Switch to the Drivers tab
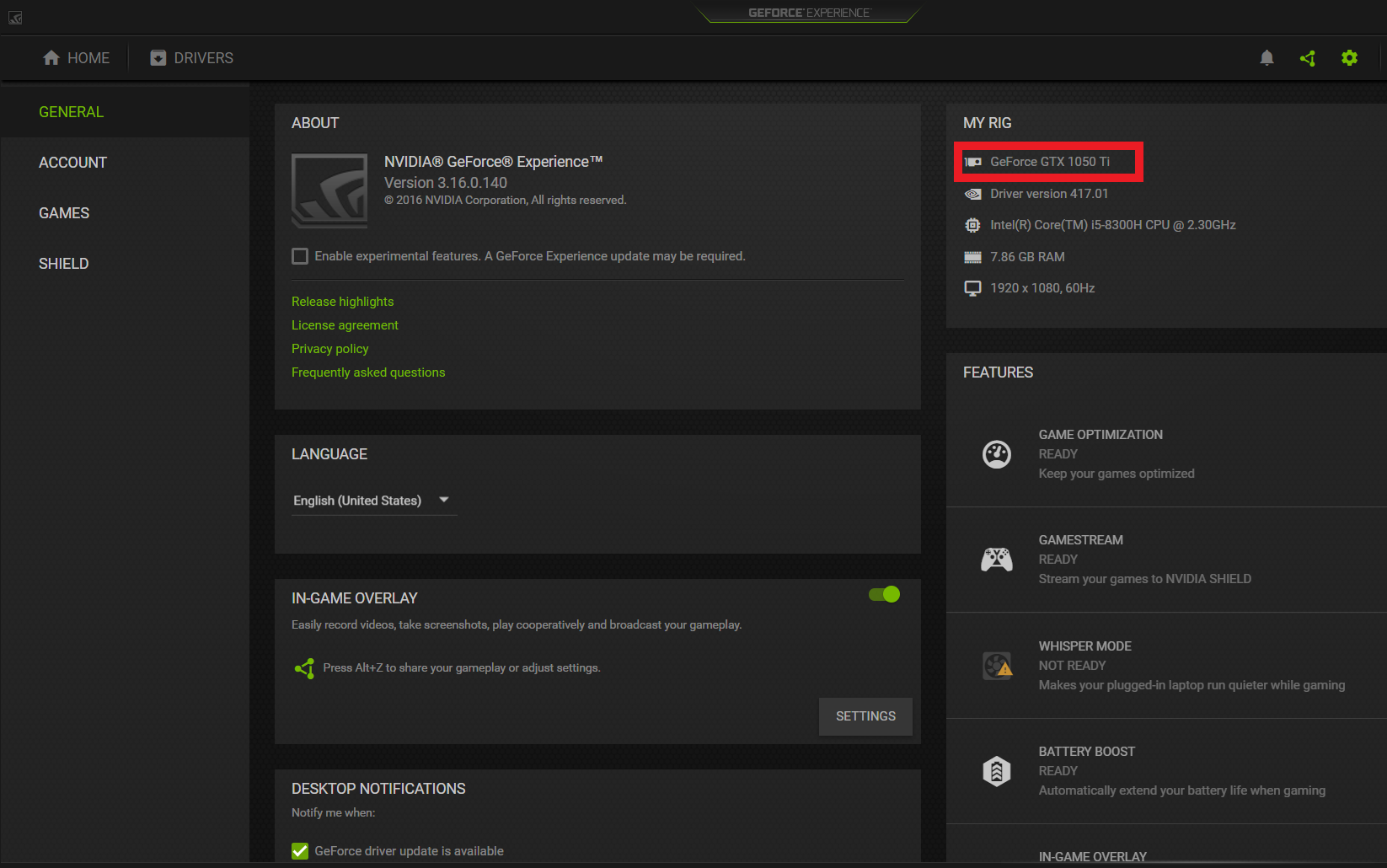This screenshot has width=1387, height=868. pyautogui.click(x=192, y=57)
